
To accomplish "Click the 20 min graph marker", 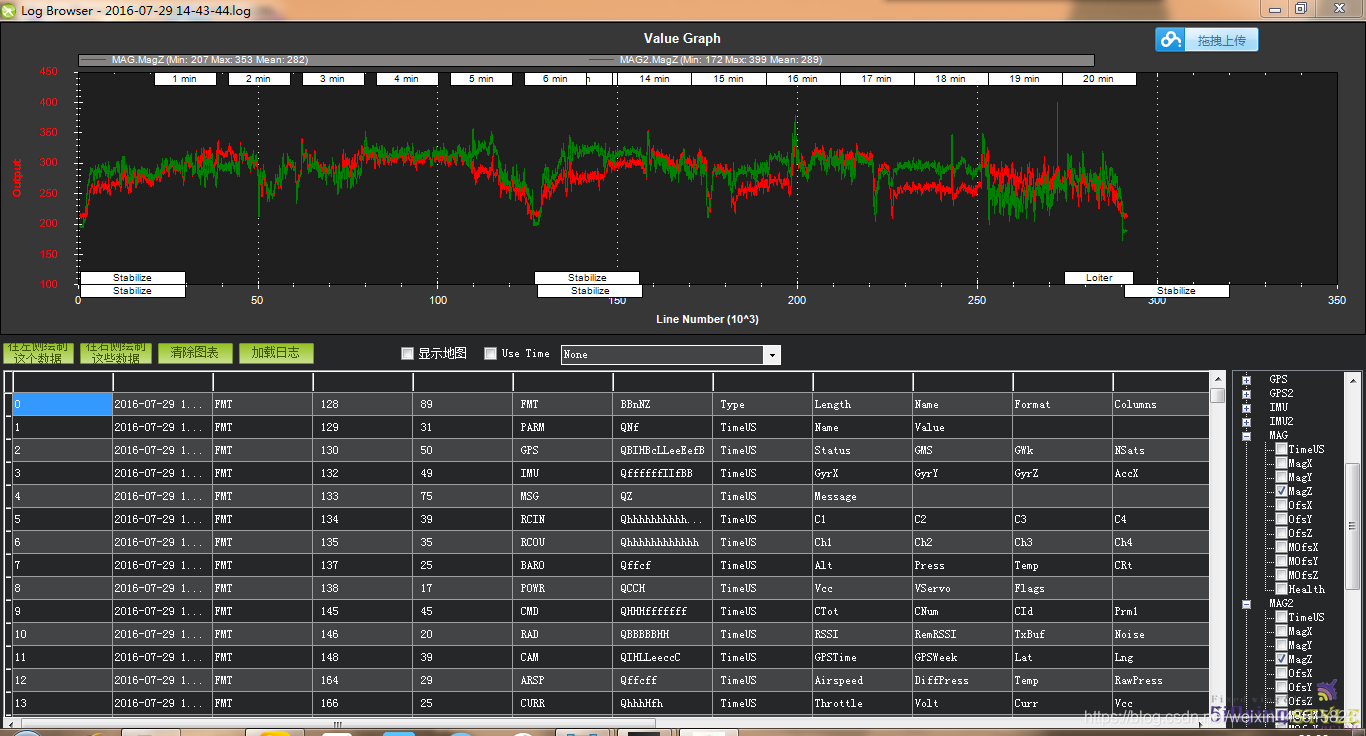I will coord(1098,79).
